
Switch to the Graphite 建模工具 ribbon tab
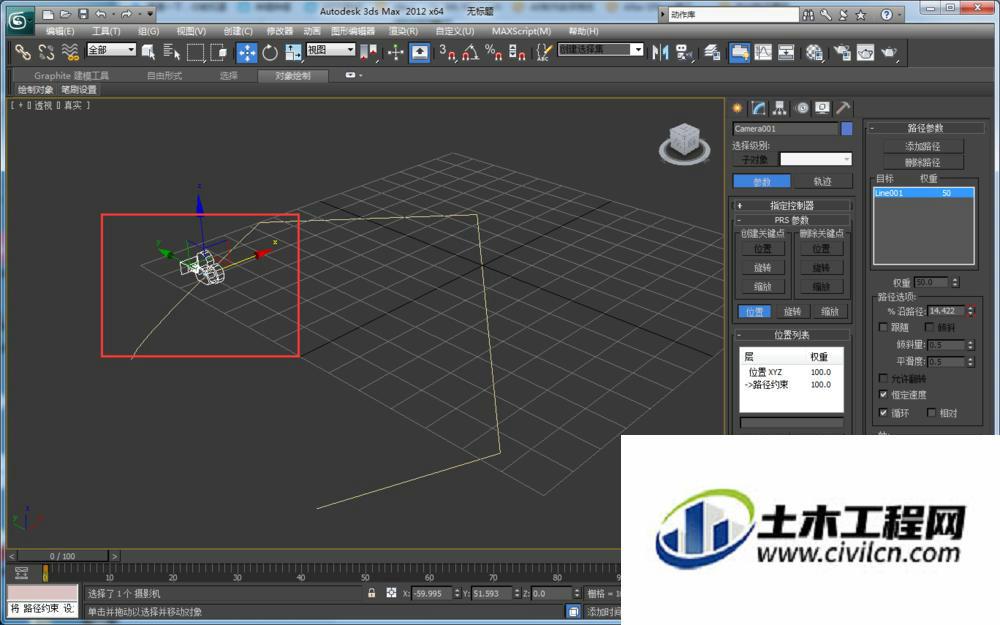[x=71, y=75]
